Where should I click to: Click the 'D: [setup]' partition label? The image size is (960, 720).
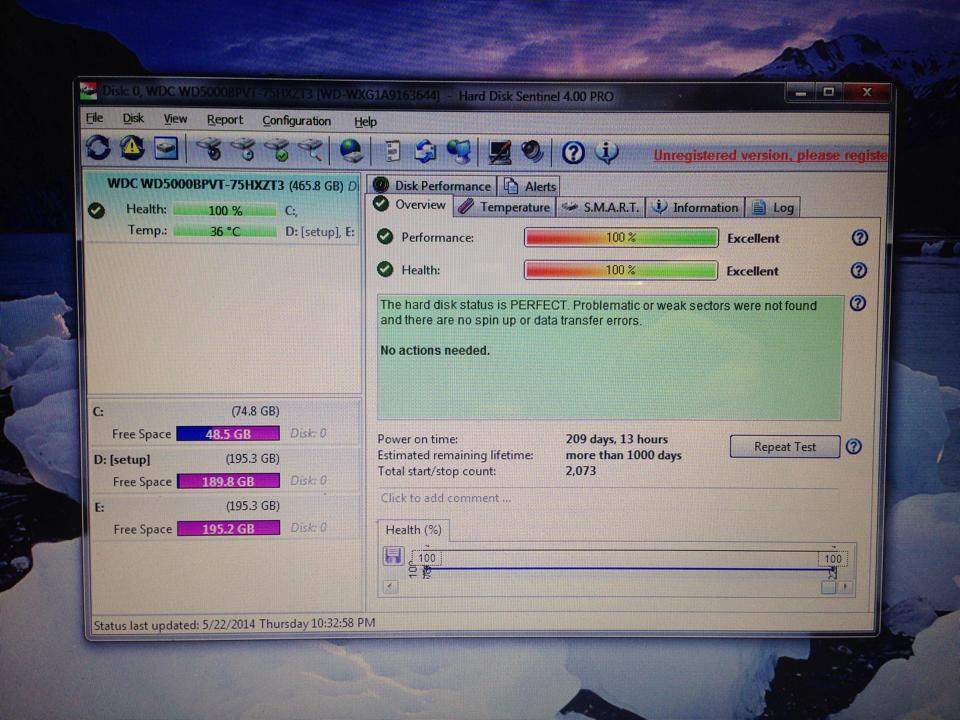[122, 459]
